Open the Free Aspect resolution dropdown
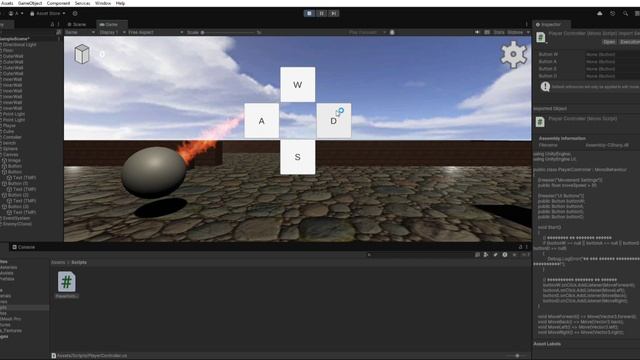Viewport: 640px width, 360px height. (156, 32)
